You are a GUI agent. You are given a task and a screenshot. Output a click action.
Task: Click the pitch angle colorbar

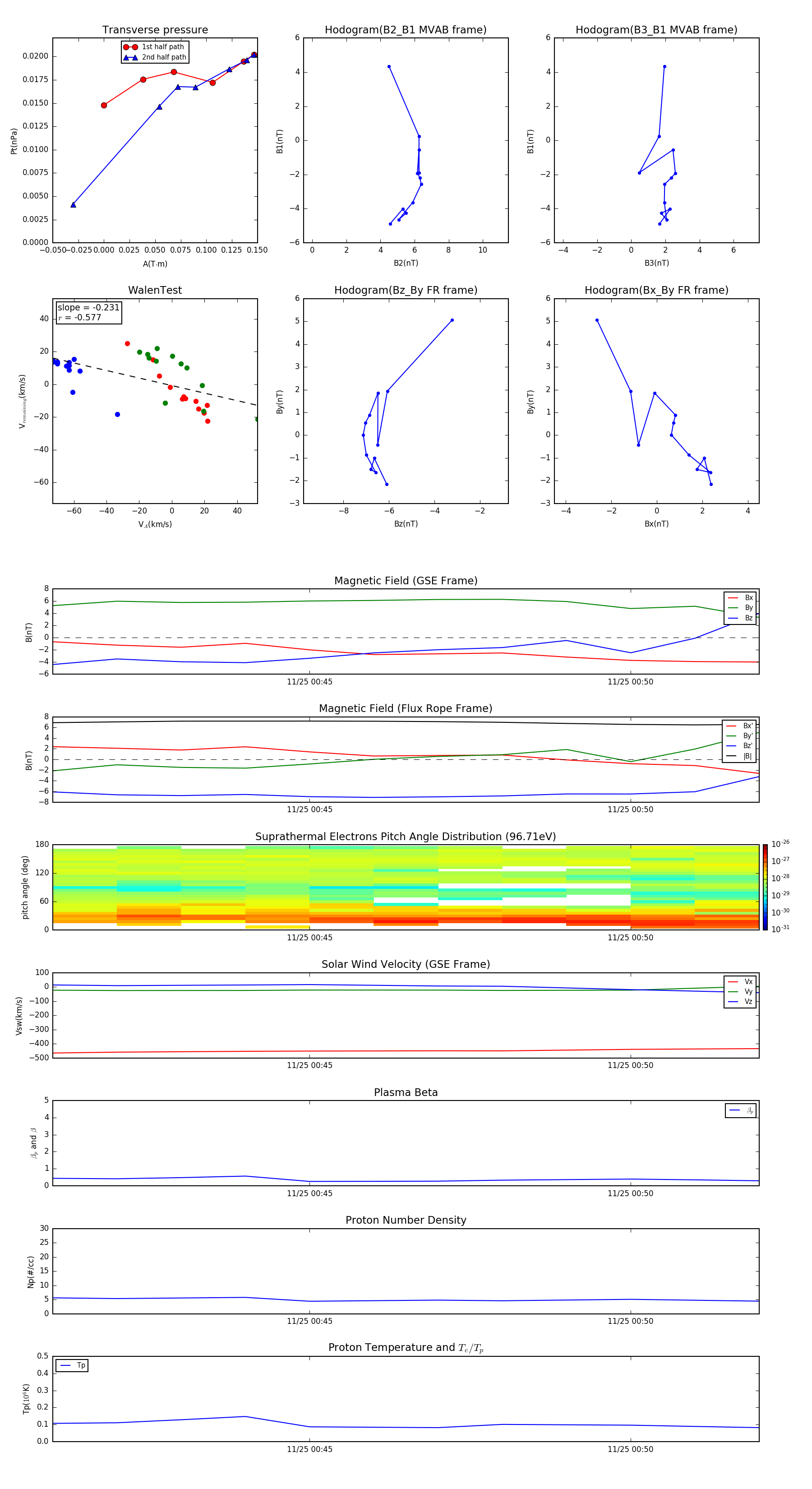[x=765, y=887]
